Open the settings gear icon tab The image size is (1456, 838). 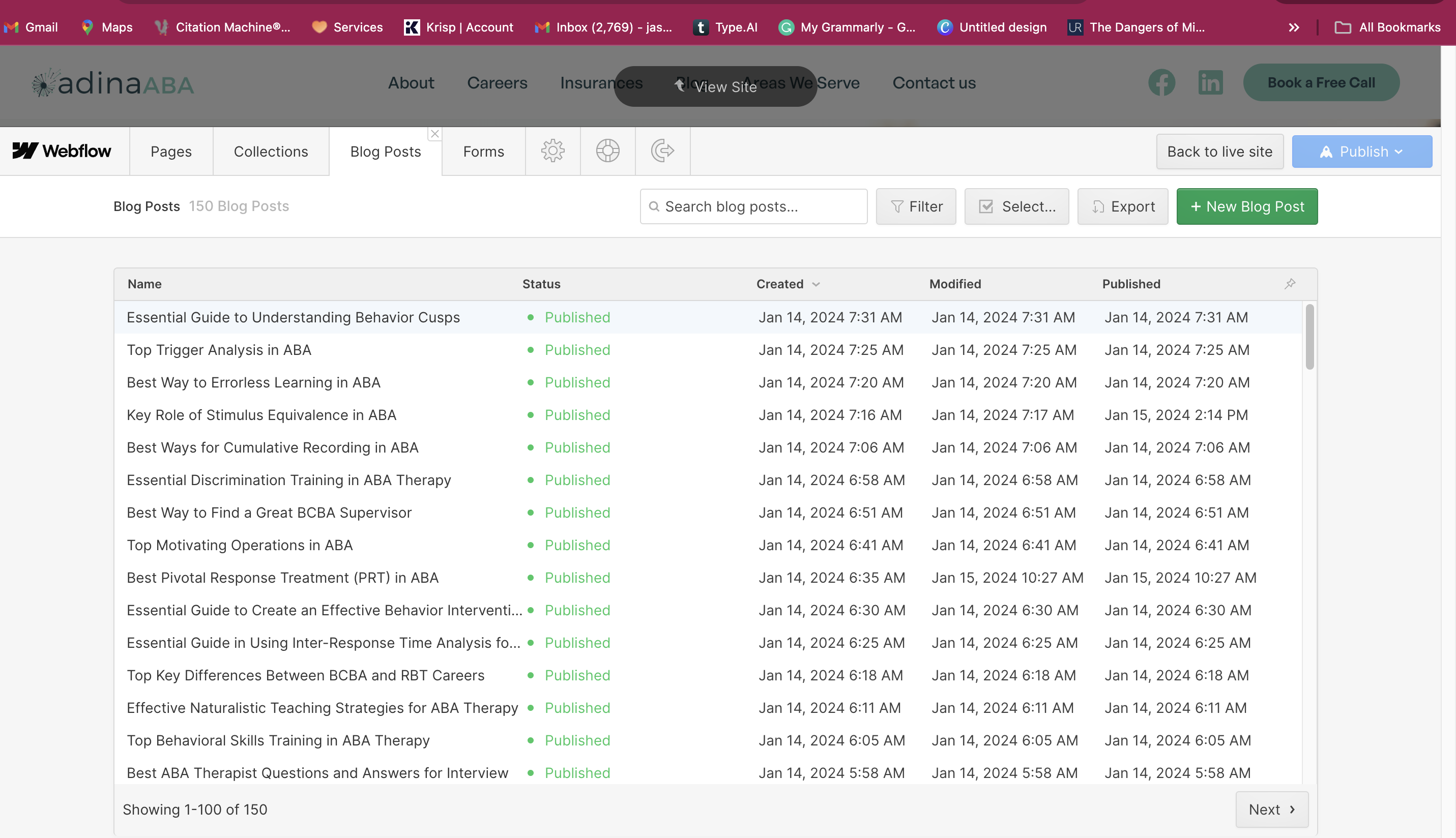[552, 151]
